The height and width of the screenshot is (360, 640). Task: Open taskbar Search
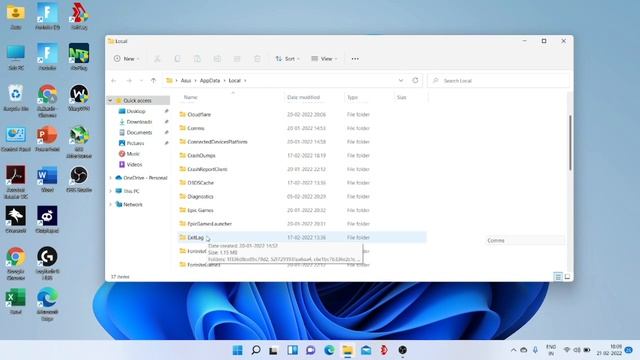click(256, 350)
